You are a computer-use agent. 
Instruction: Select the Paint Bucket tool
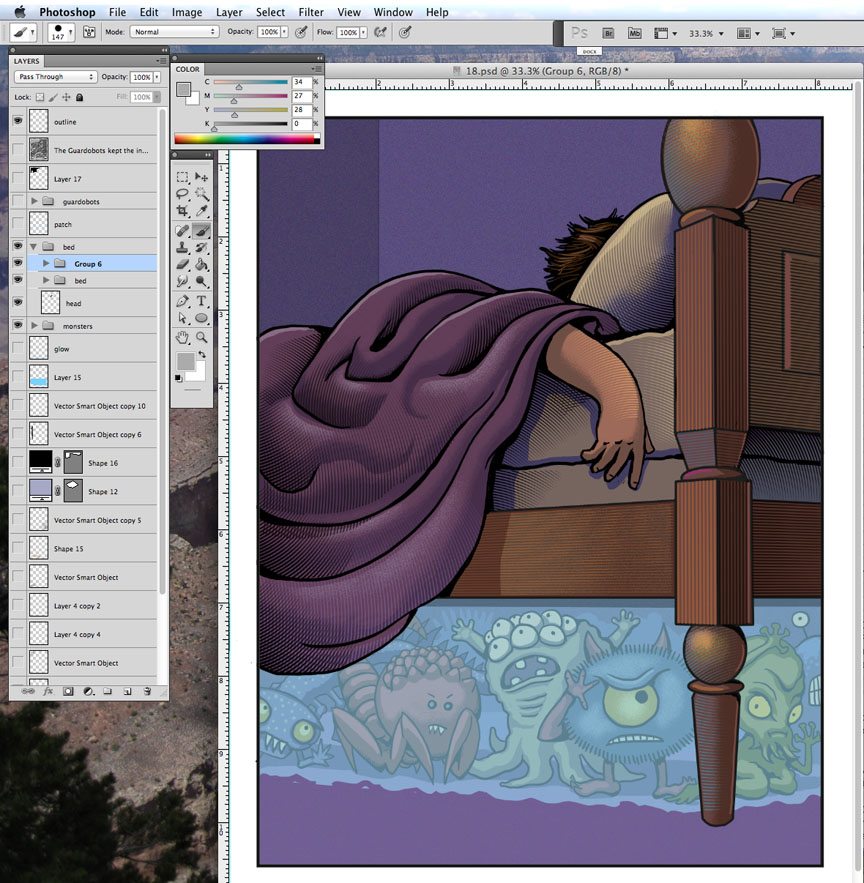tap(201, 264)
